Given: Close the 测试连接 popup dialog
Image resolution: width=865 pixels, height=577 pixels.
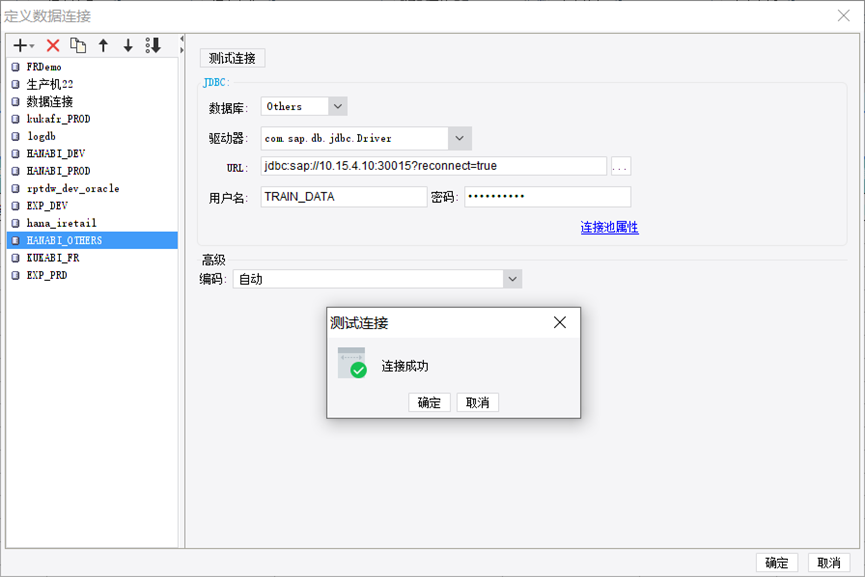Looking at the screenshot, I should click(x=560, y=322).
